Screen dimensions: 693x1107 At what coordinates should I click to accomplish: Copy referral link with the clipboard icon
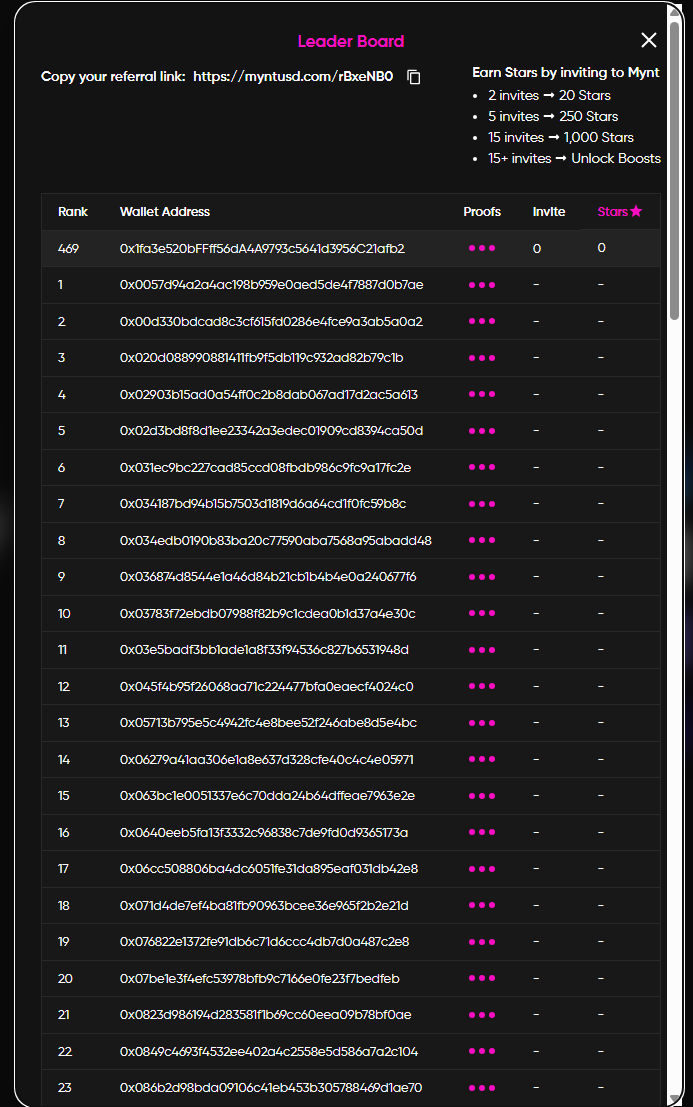[414, 77]
